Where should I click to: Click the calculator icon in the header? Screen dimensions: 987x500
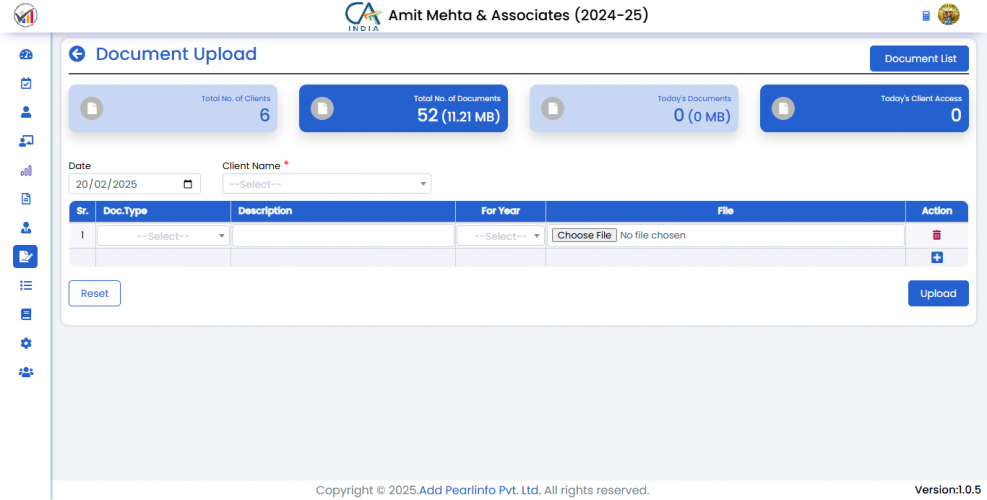tap(926, 16)
